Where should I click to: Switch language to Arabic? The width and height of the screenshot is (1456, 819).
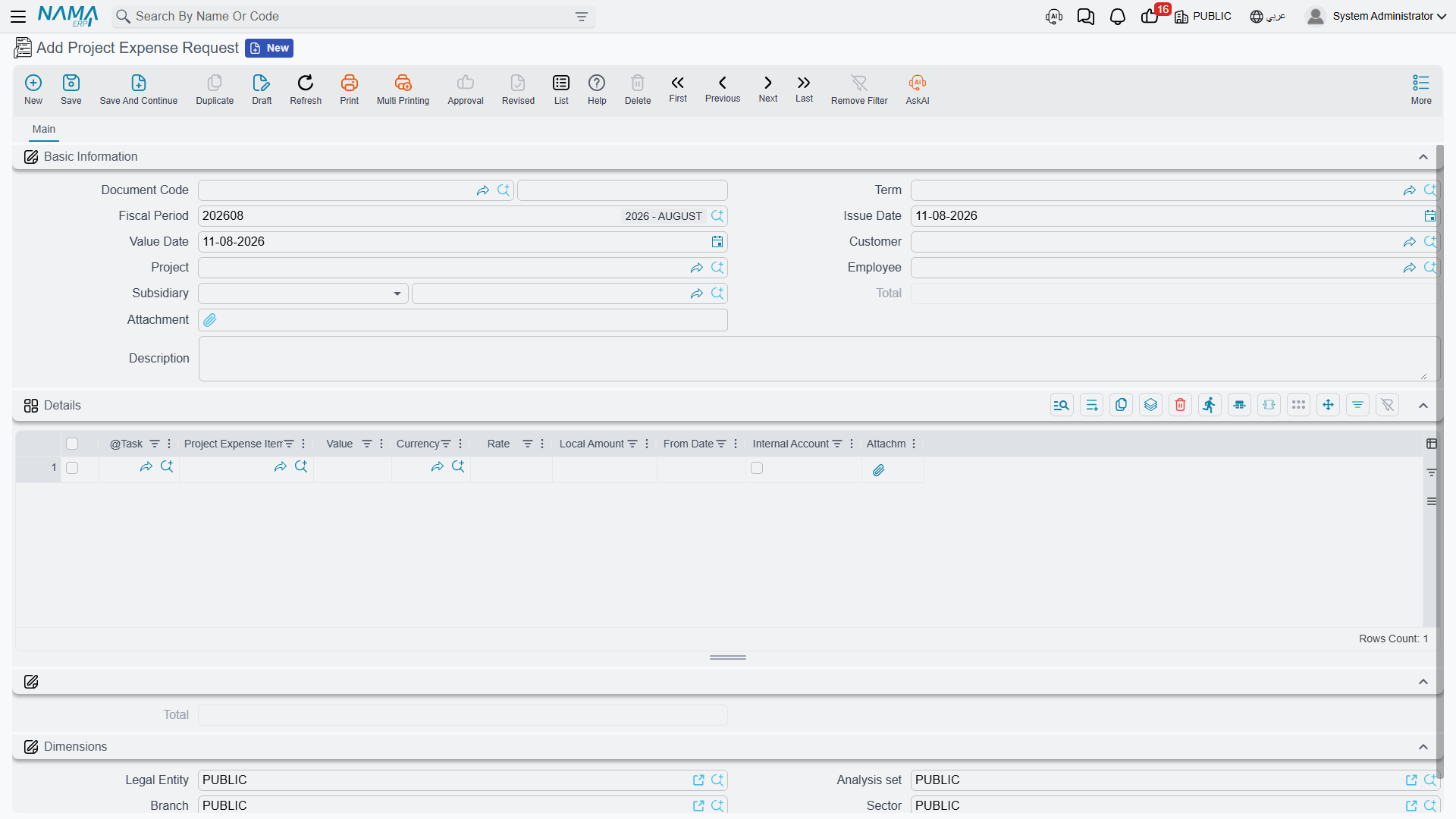(1268, 17)
